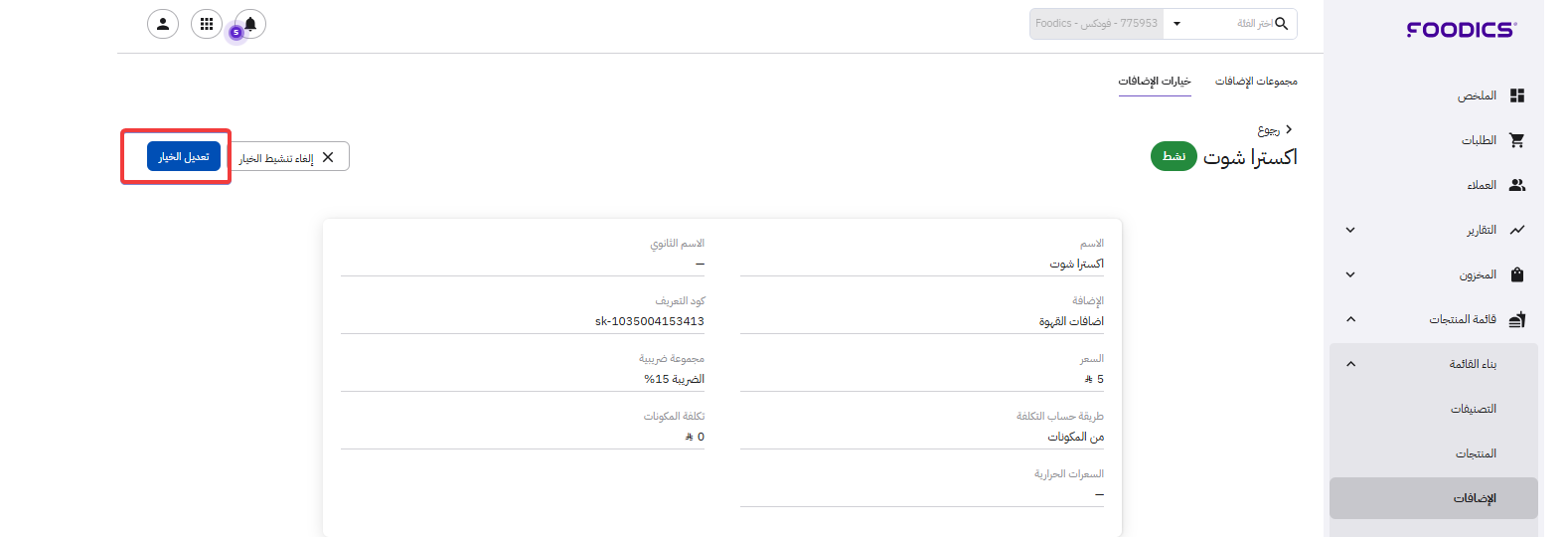This screenshot has width=1568, height=537.
Task: Click the inventory bag icon
Action: 1517,274
